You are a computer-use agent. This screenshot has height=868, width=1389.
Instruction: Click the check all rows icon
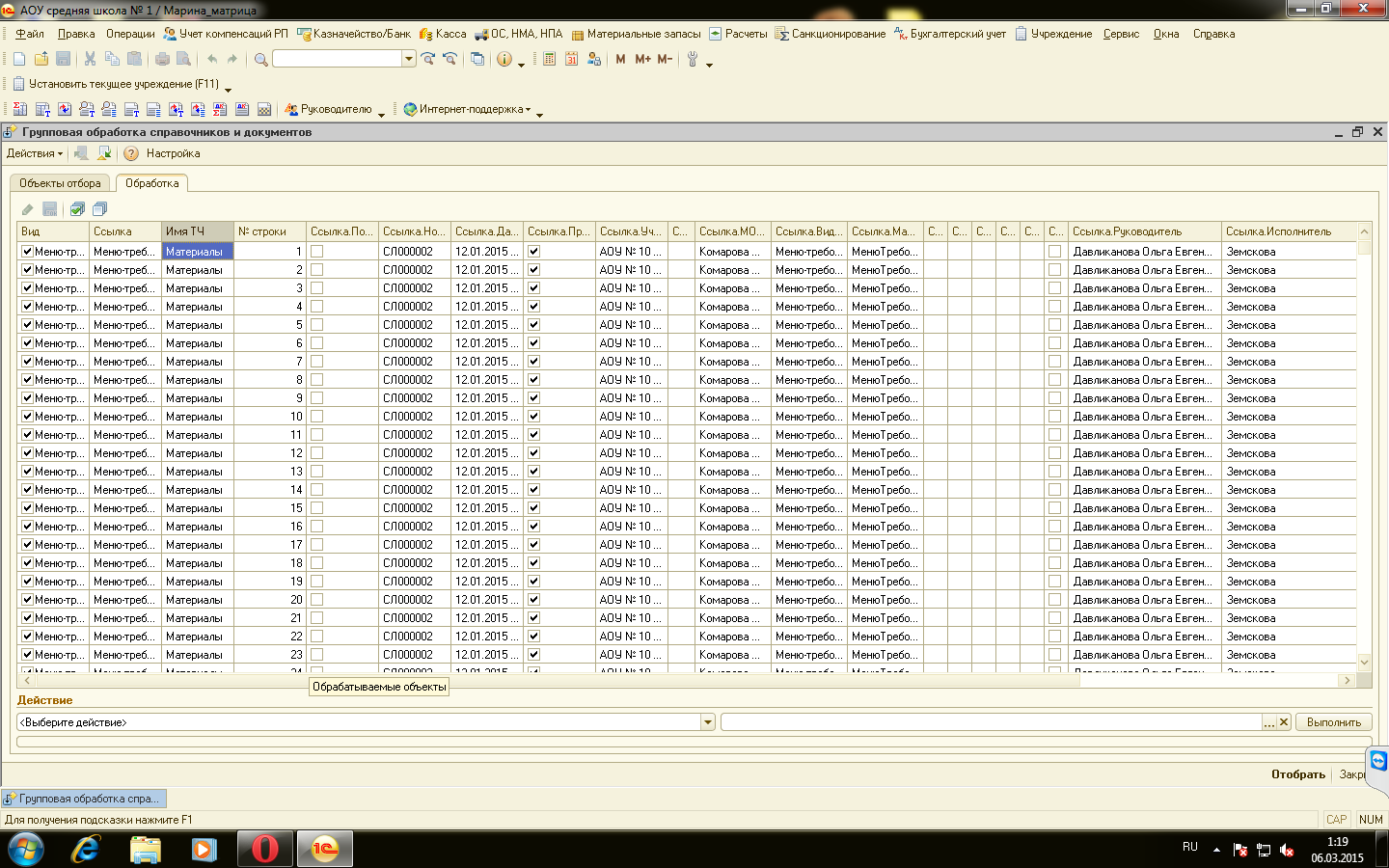(x=77, y=209)
